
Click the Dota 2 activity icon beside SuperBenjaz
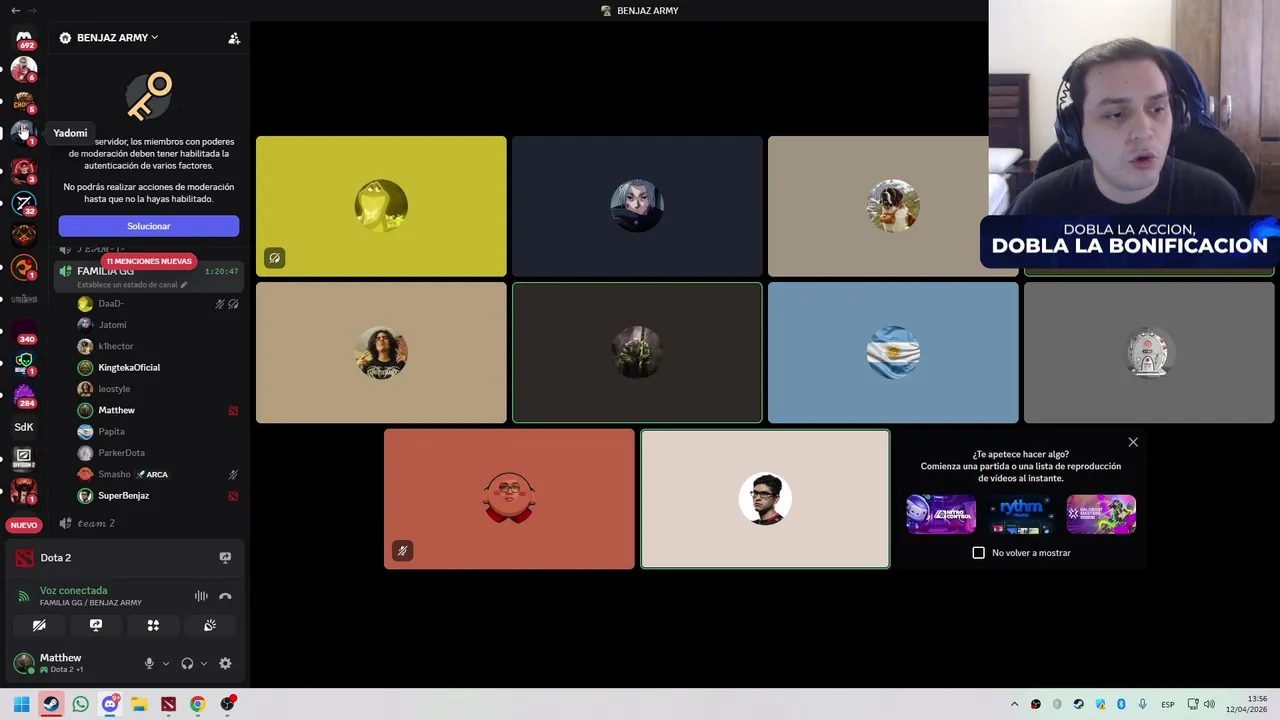233,496
